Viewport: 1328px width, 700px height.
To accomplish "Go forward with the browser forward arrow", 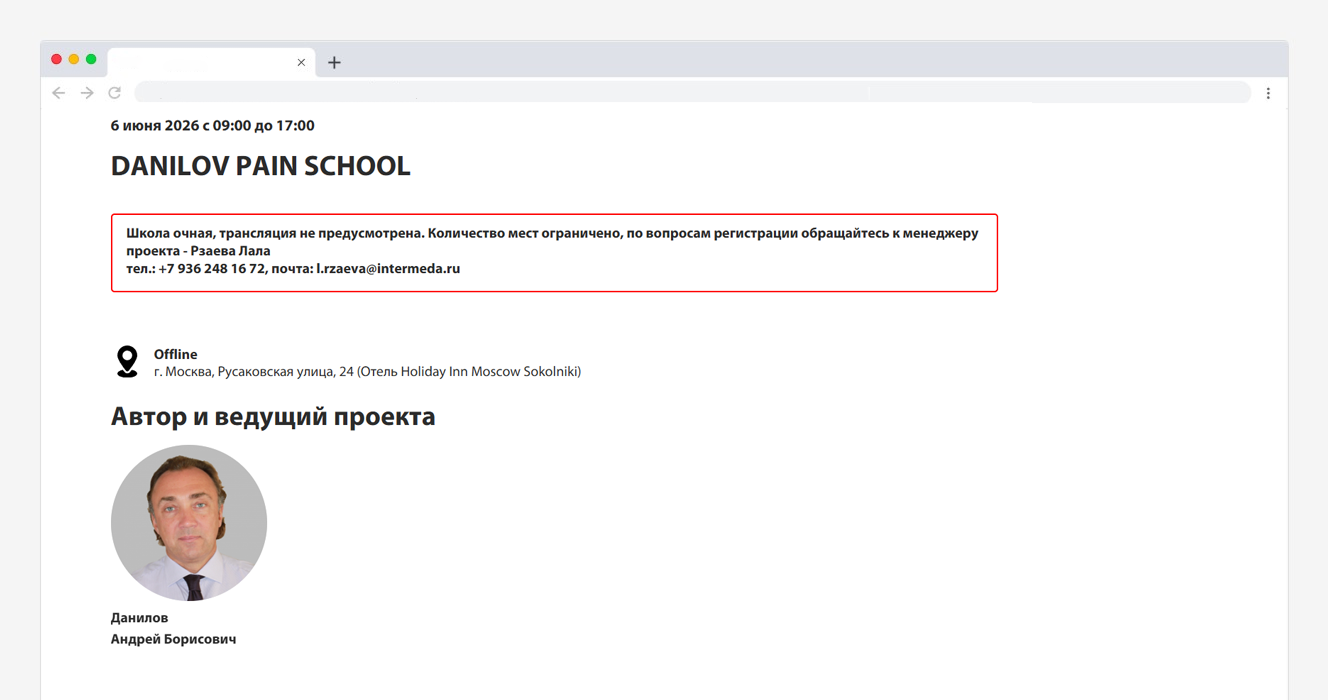I will [x=87, y=93].
